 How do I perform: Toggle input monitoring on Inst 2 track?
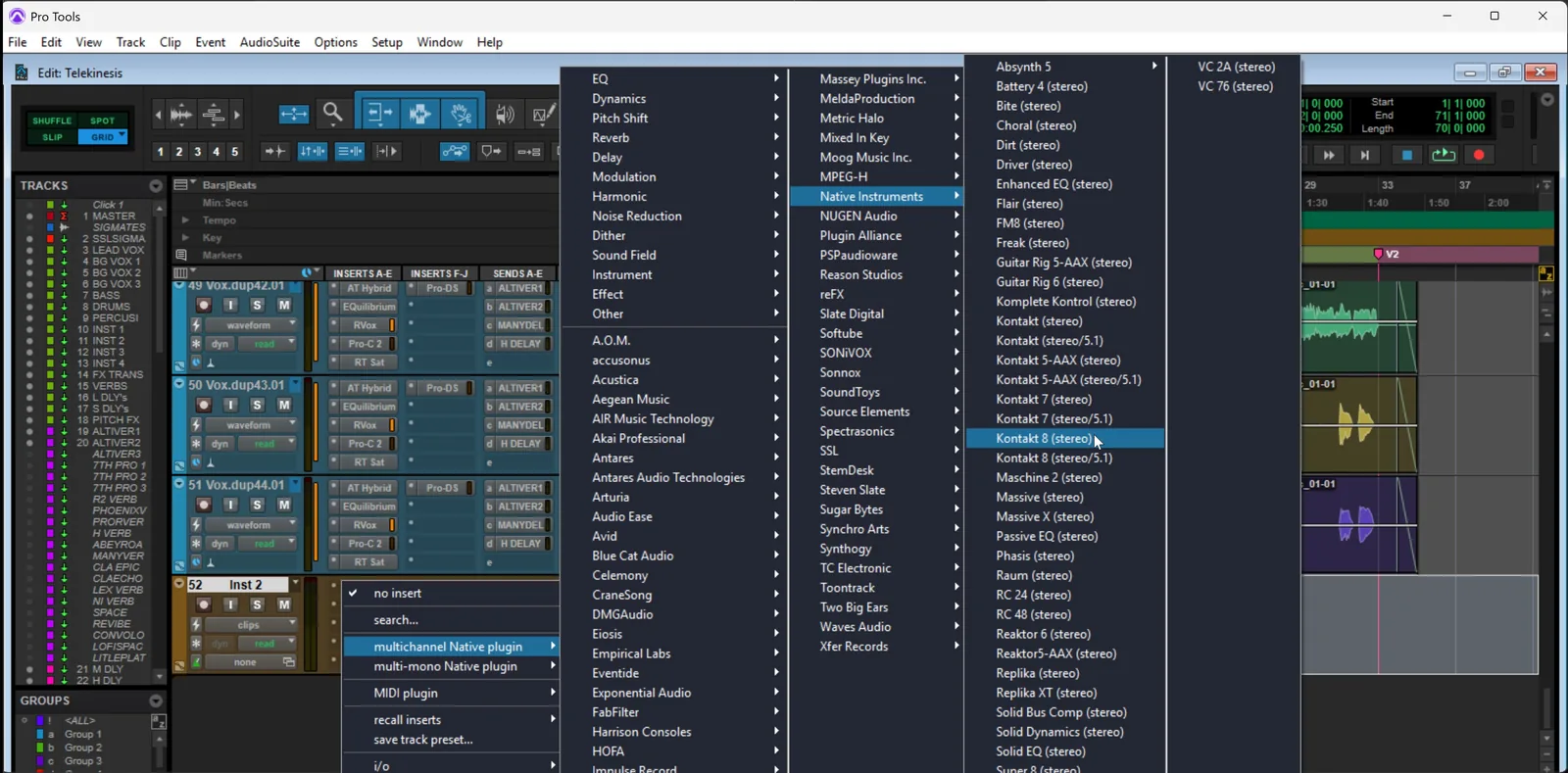coord(231,604)
